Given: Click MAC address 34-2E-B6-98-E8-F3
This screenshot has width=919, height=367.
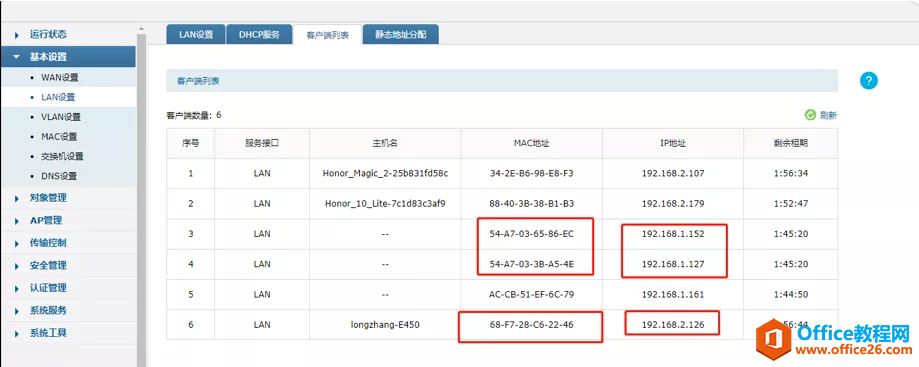Looking at the screenshot, I should tap(532, 174).
